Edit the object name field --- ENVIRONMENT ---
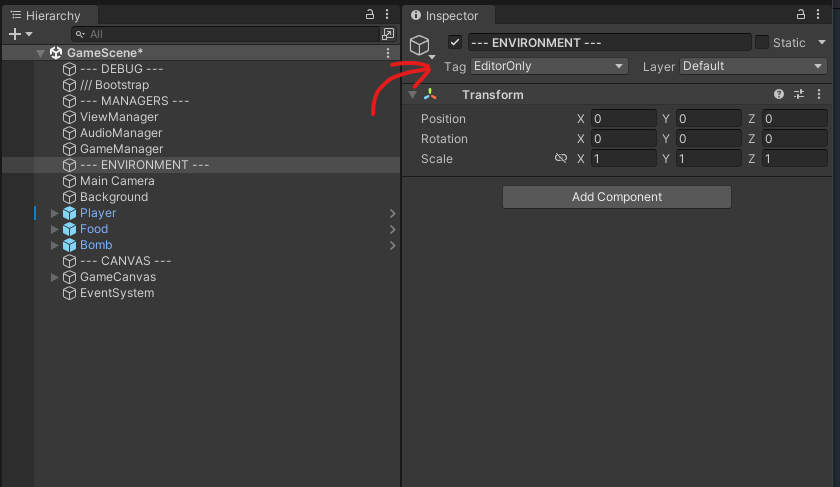 point(610,42)
